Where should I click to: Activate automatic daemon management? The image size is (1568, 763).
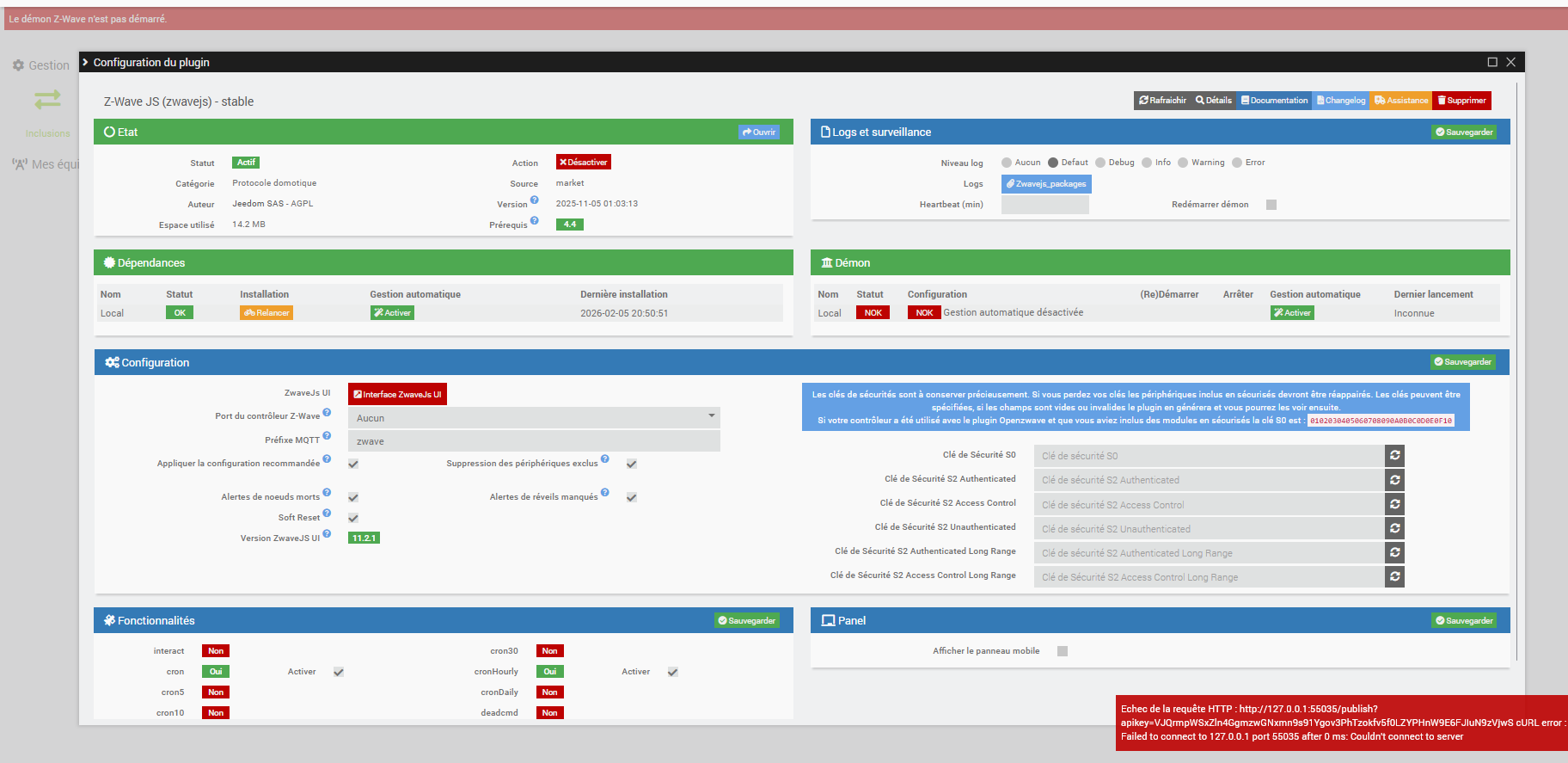1292,313
